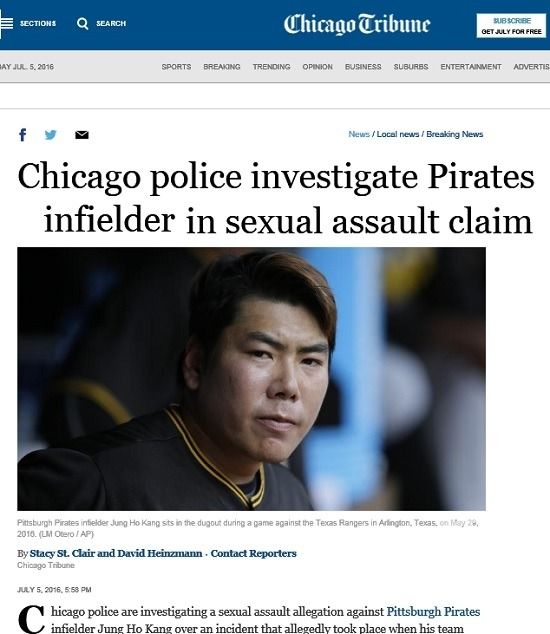Email the article using the envelope icon
This screenshot has height=634, width=550.
[x=82, y=135]
